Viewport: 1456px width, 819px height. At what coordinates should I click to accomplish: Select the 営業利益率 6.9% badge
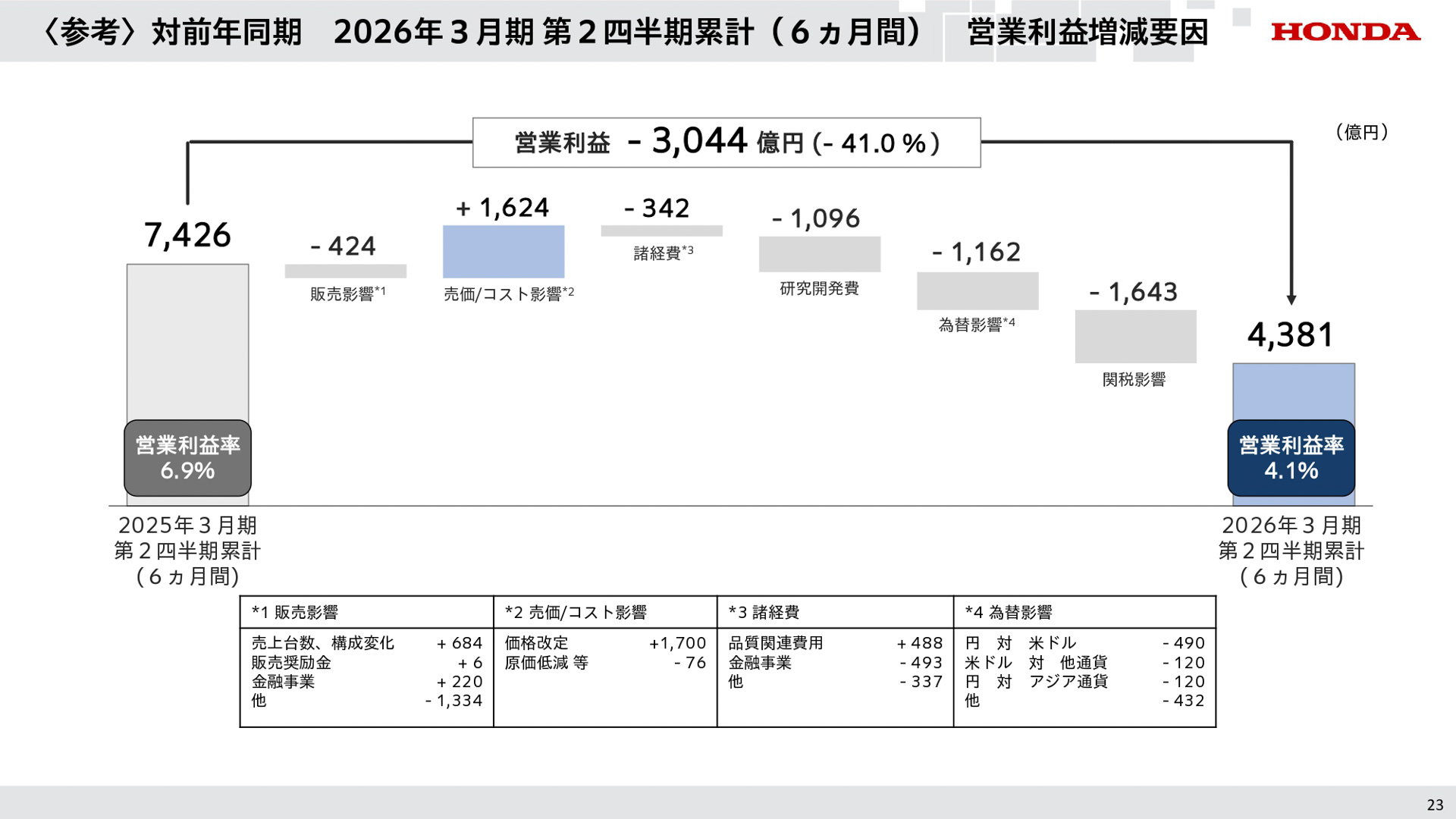point(187,459)
